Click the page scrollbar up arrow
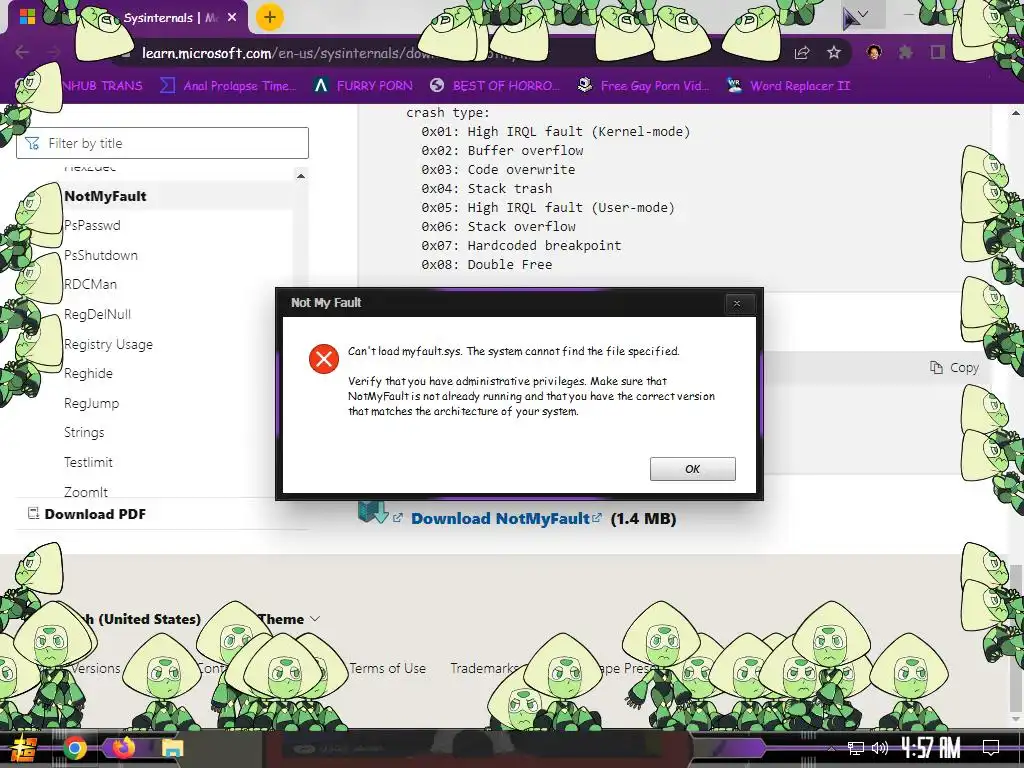Image resolution: width=1024 pixels, height=768 pixels. [x=1016, y=113]
